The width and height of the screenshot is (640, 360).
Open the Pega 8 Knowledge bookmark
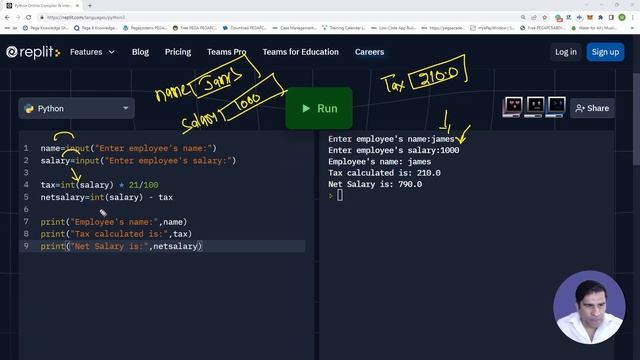pyautogui.click(x=96, y=28)
